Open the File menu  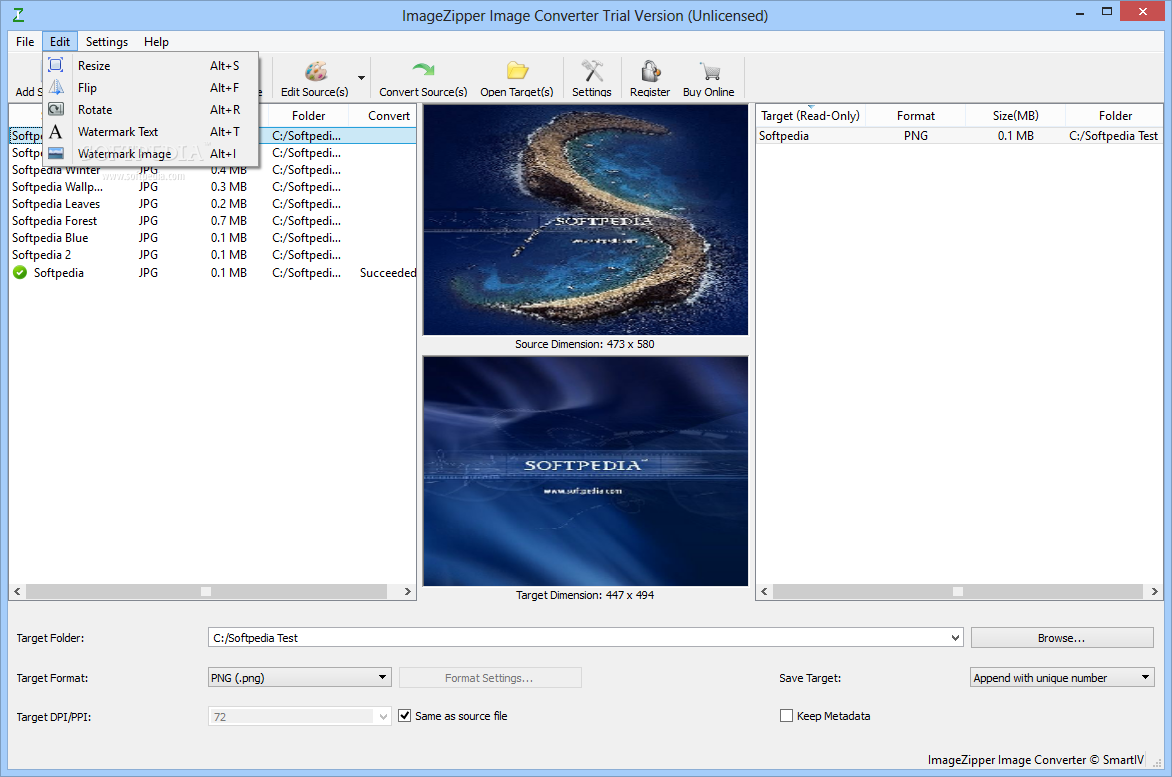point(25,42)
